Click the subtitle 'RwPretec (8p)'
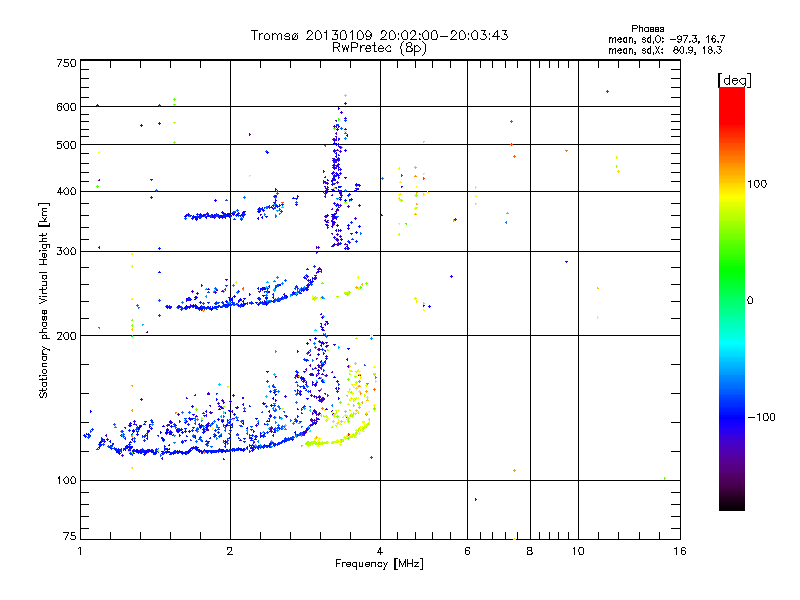Screen dimensions: 800x600 click(379, 48)
